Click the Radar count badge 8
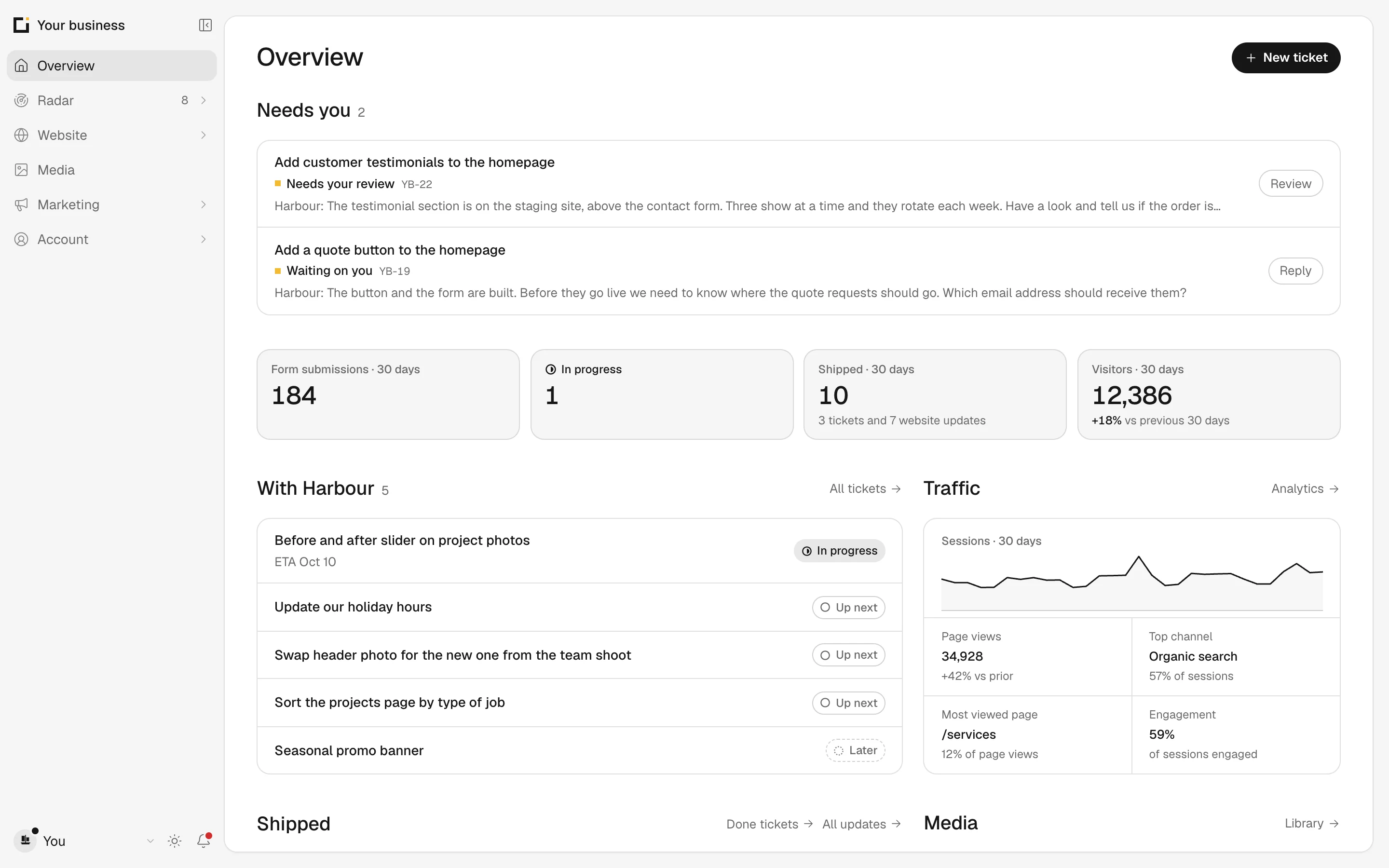Viewport: 1389px width, 868px height. click(185, 100)
